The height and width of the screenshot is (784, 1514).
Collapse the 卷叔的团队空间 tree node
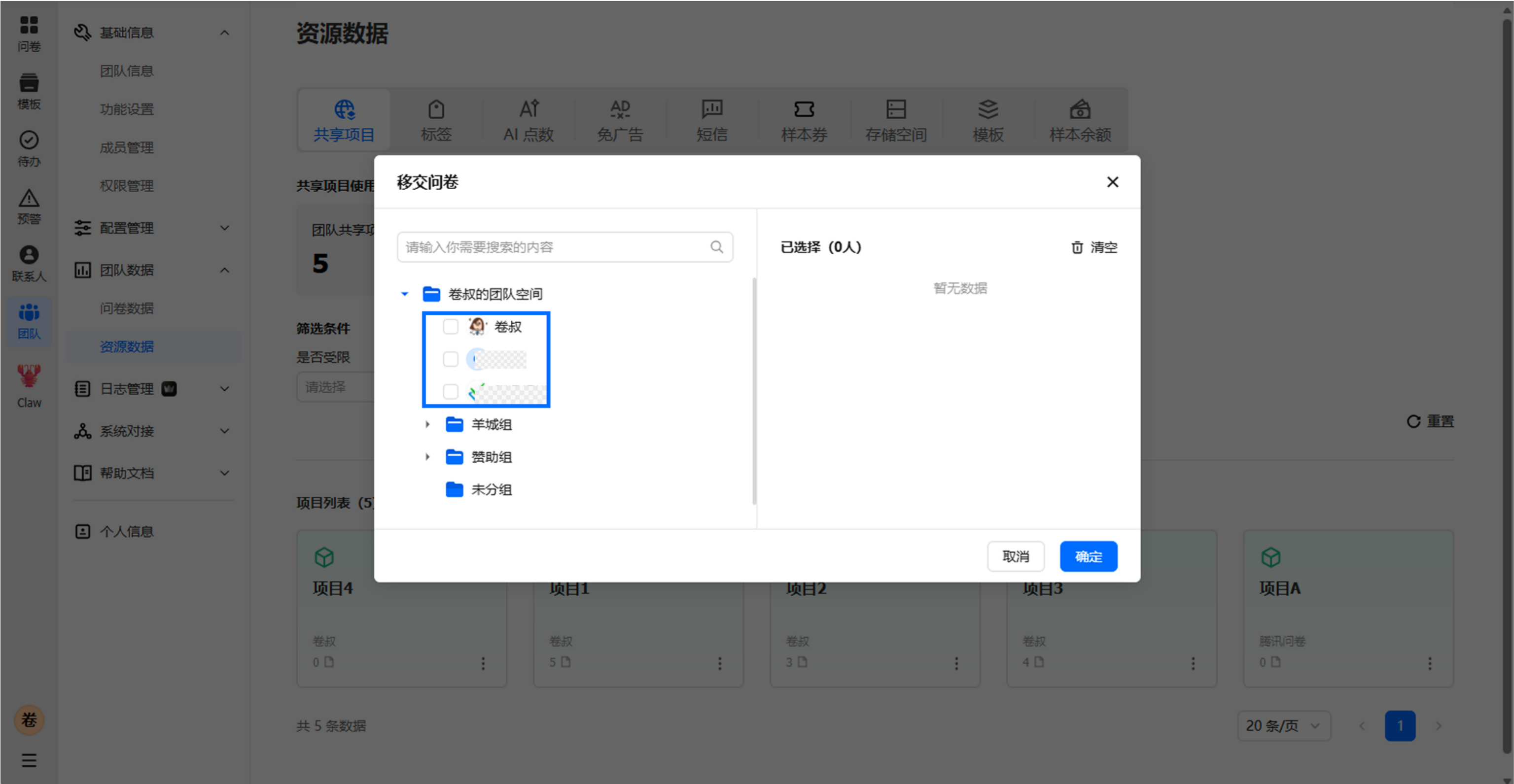[404, 294]
